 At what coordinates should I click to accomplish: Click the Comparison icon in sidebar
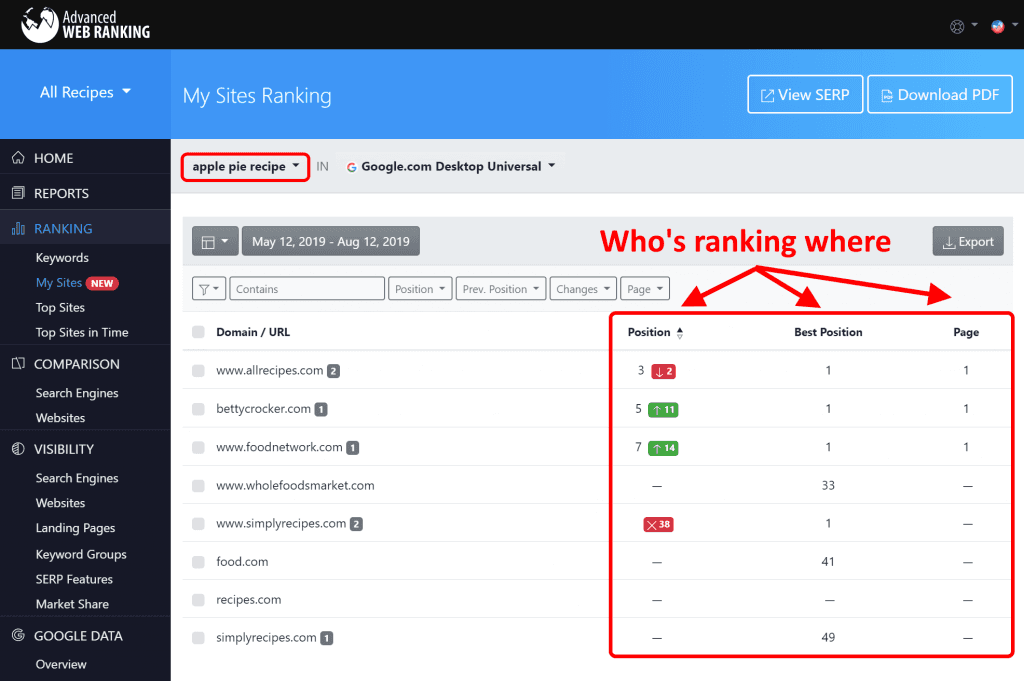coord(18,364)
